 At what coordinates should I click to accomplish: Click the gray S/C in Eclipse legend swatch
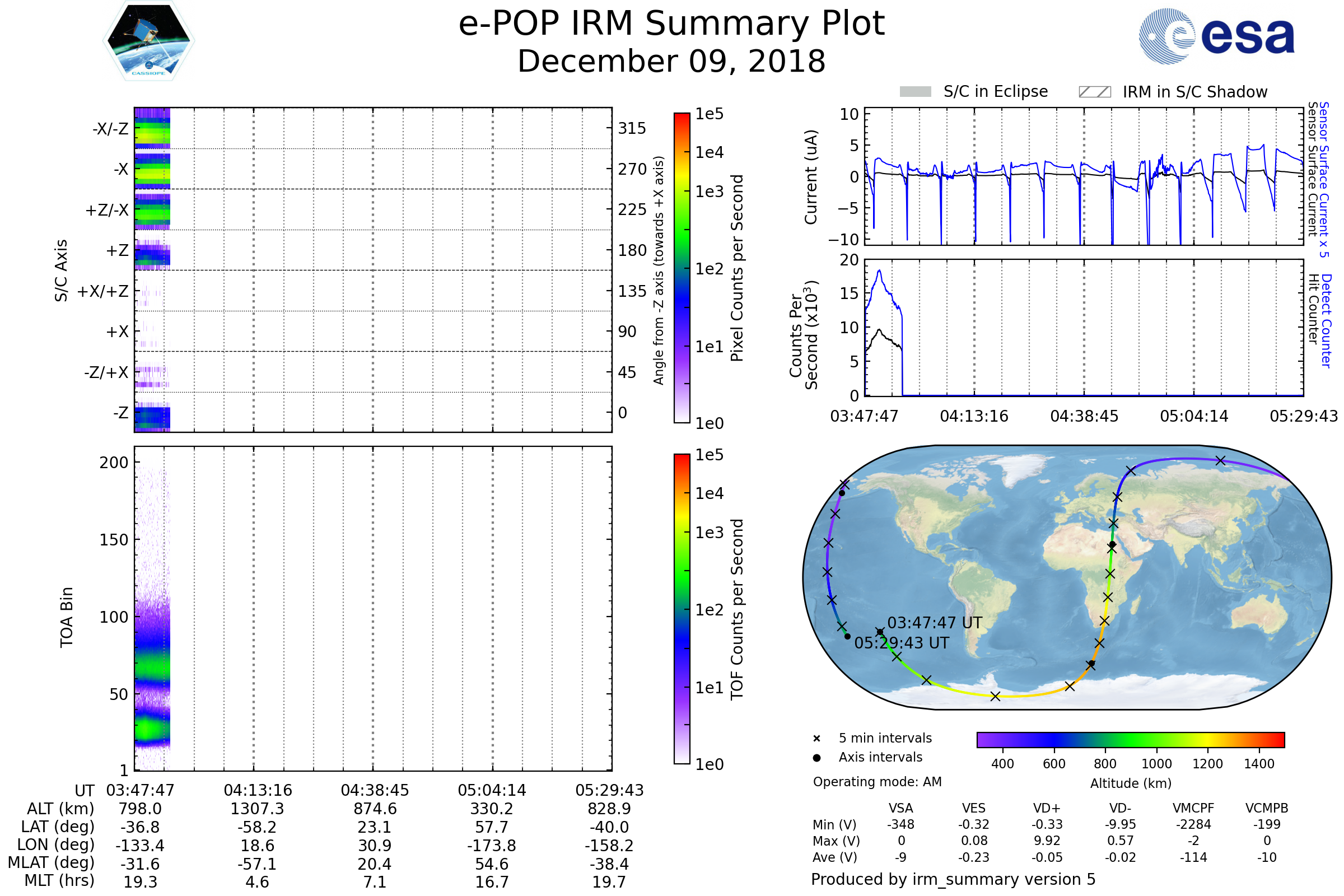coord(915,92)
